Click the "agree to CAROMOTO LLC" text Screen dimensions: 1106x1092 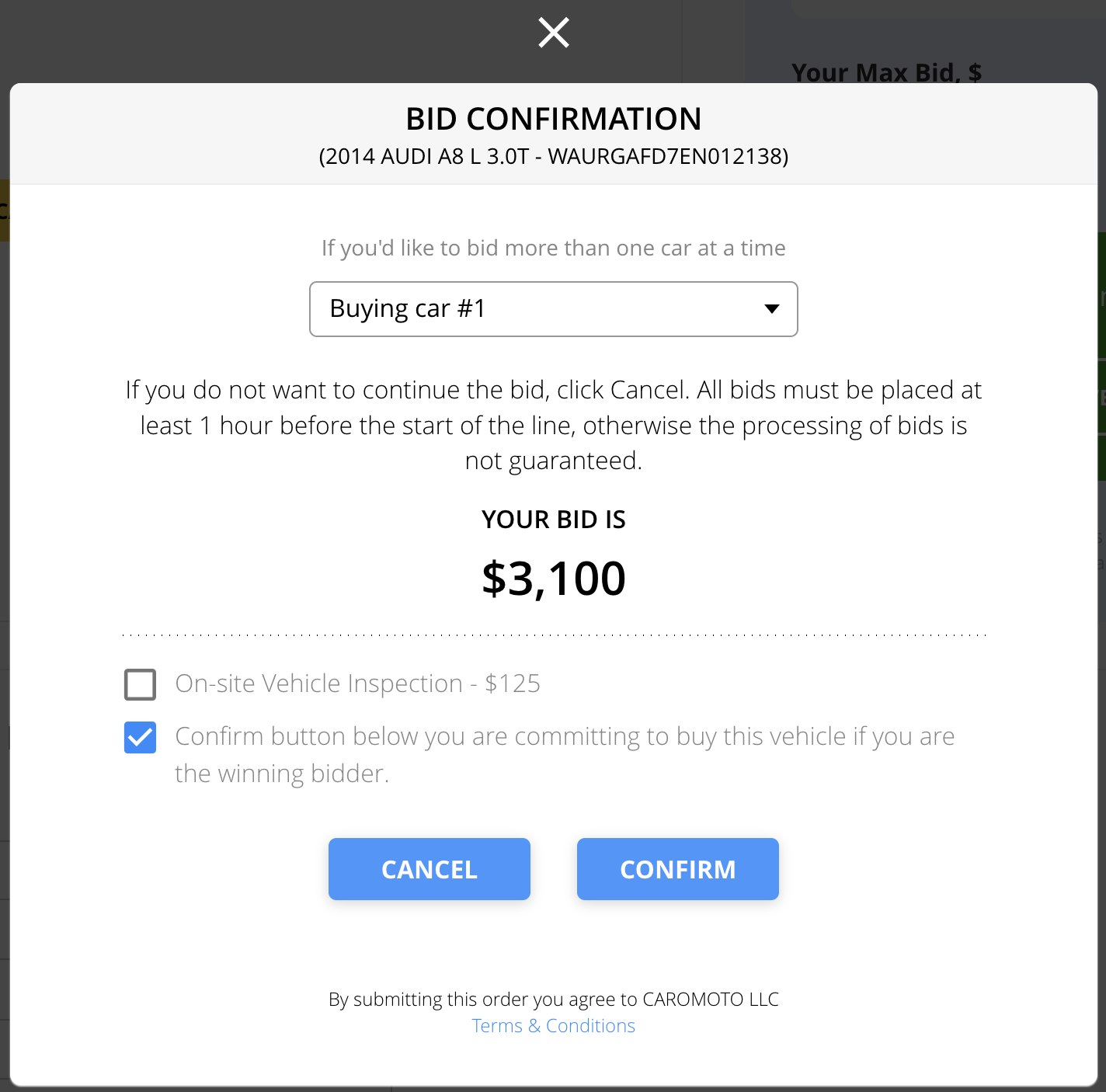[x=553, y=999]
